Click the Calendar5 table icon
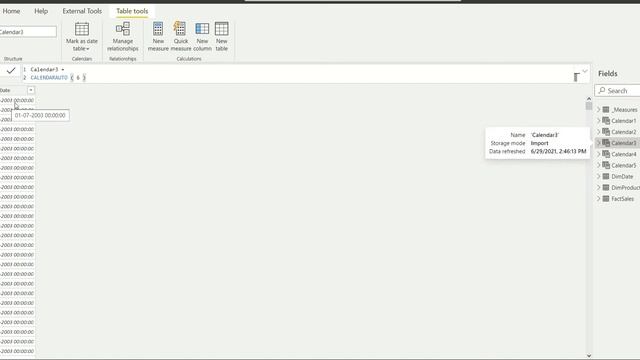This screenshot has height=360, width=640. pos(606,165)
